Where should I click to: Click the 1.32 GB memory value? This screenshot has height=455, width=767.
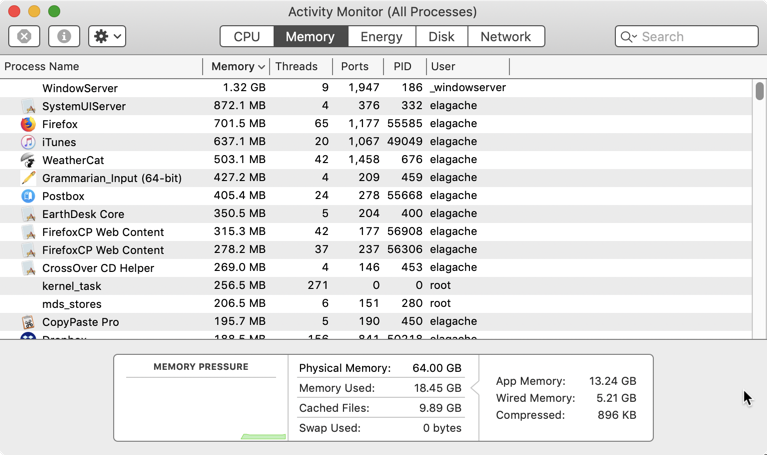click(244, 88)
